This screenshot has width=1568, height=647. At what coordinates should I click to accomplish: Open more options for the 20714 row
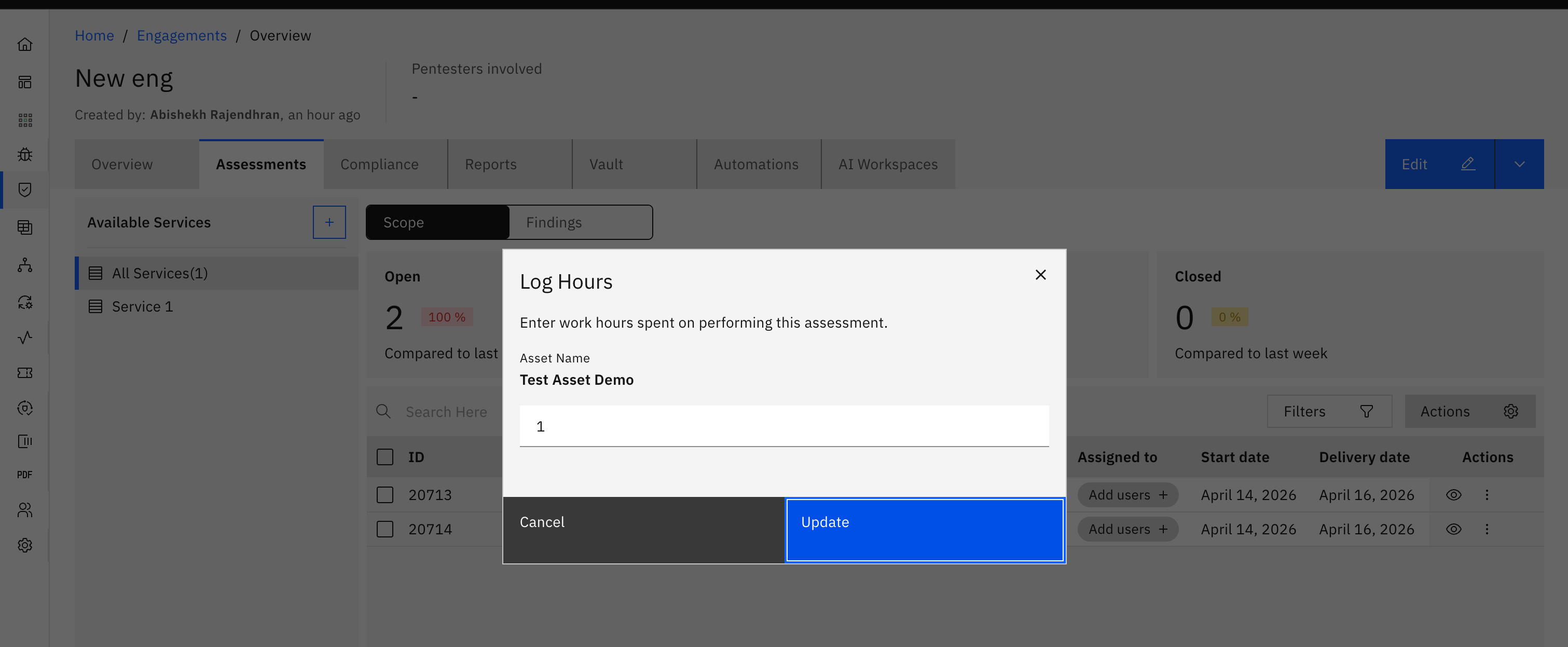(1487, 529)
